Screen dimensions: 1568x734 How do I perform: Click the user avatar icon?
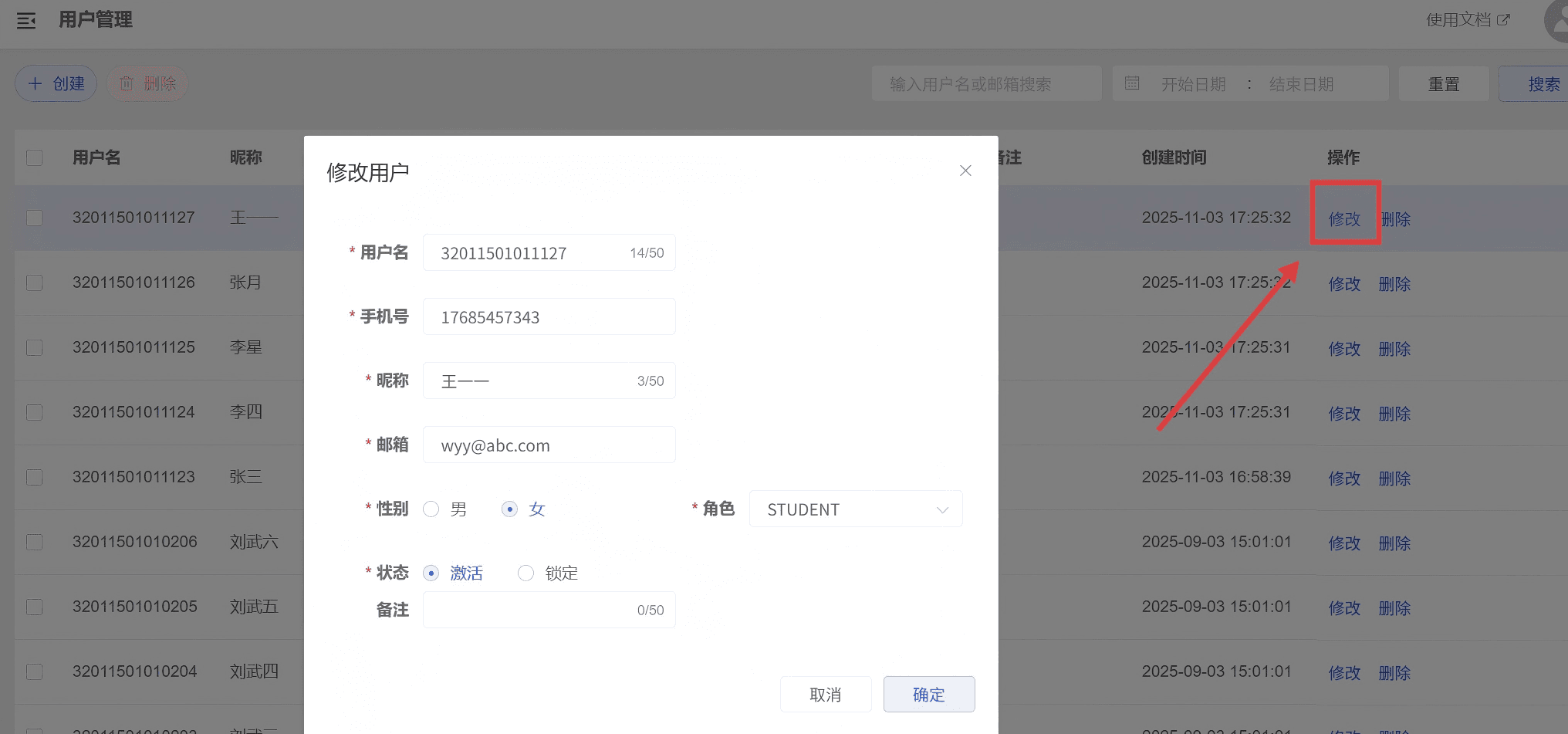pyautogui.click(x=1559, y=21)
